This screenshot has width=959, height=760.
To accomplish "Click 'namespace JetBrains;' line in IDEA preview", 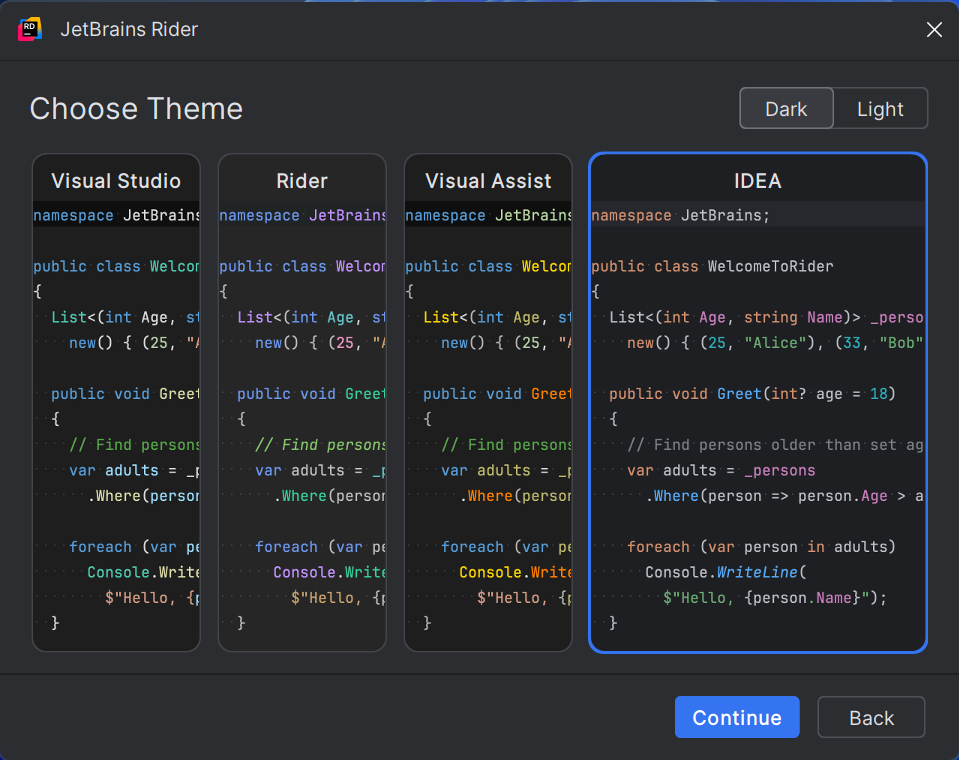I will click(680, 215).
